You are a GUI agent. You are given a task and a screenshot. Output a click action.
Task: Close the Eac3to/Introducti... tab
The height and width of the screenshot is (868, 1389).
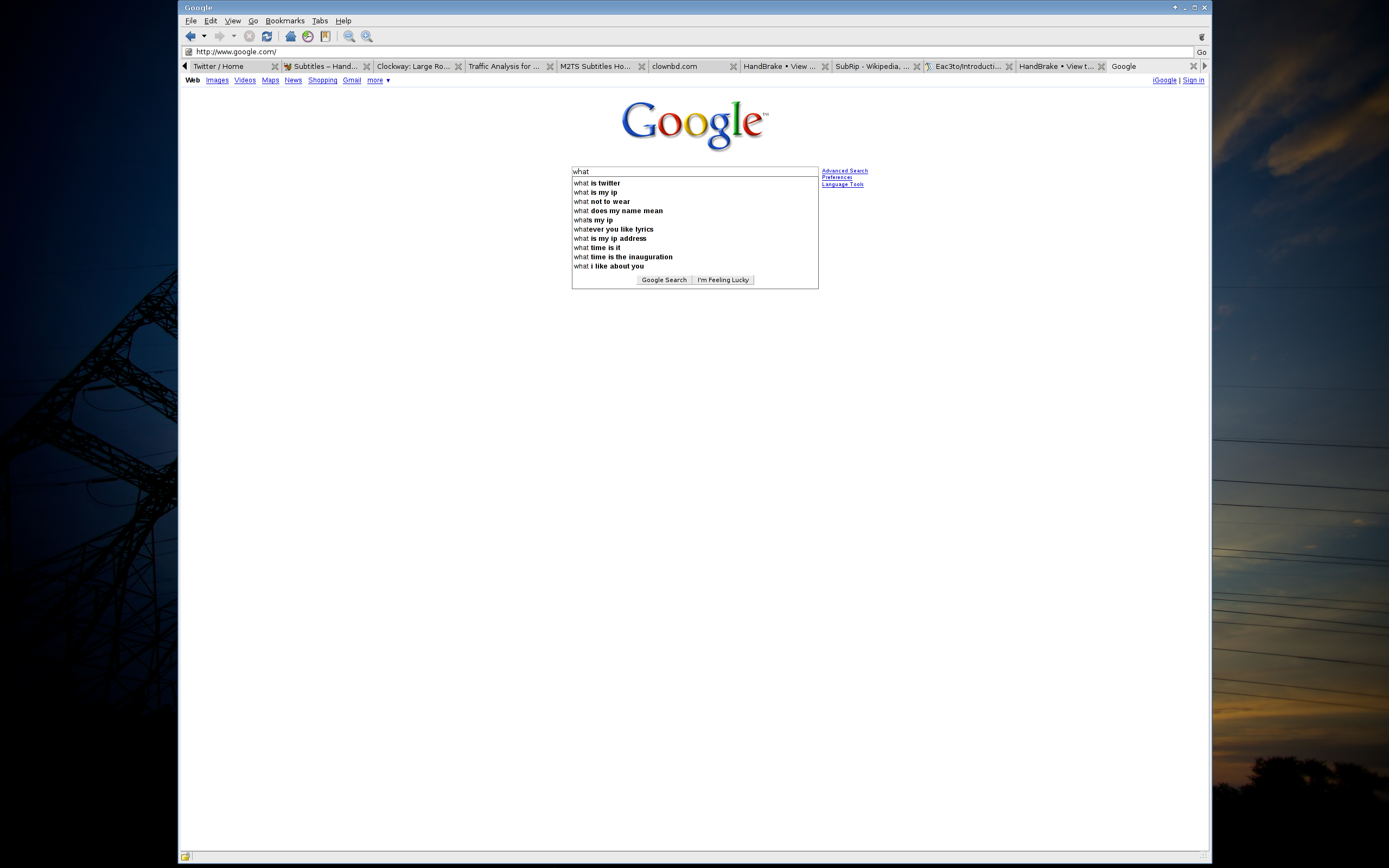click(1009, 67)
